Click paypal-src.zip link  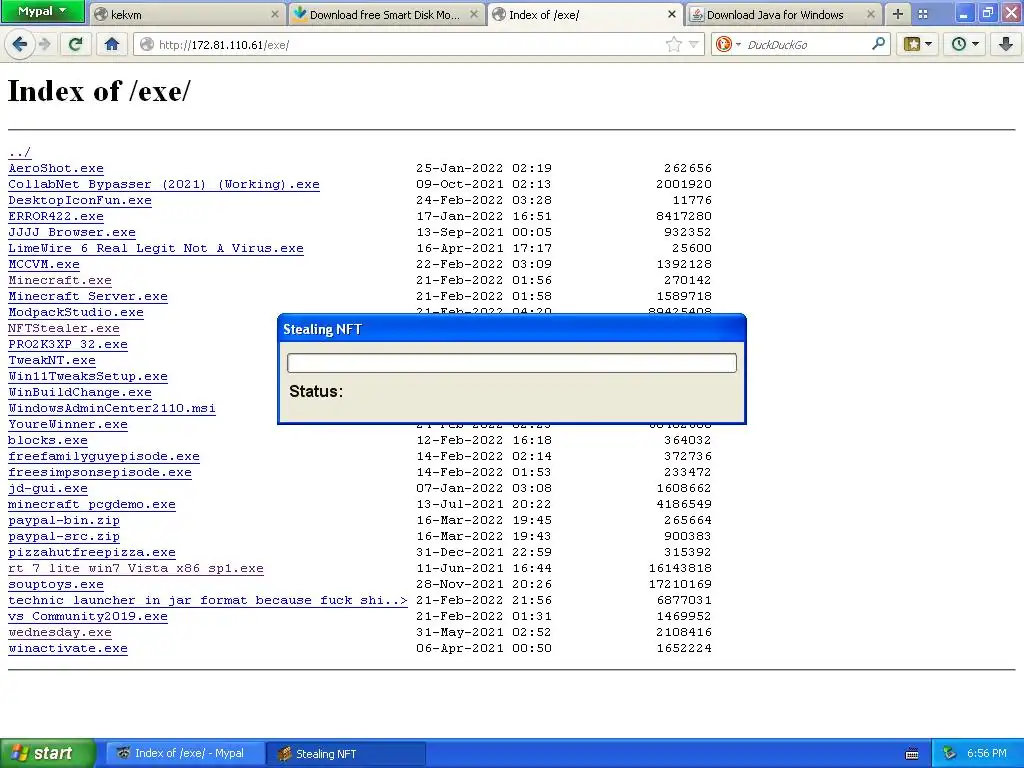[x=64, y=536]
